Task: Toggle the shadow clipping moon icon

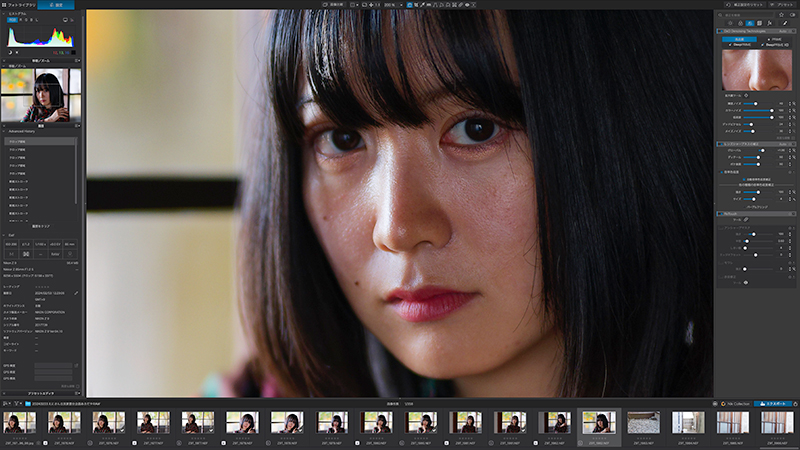Action: [x=10, y=53]
